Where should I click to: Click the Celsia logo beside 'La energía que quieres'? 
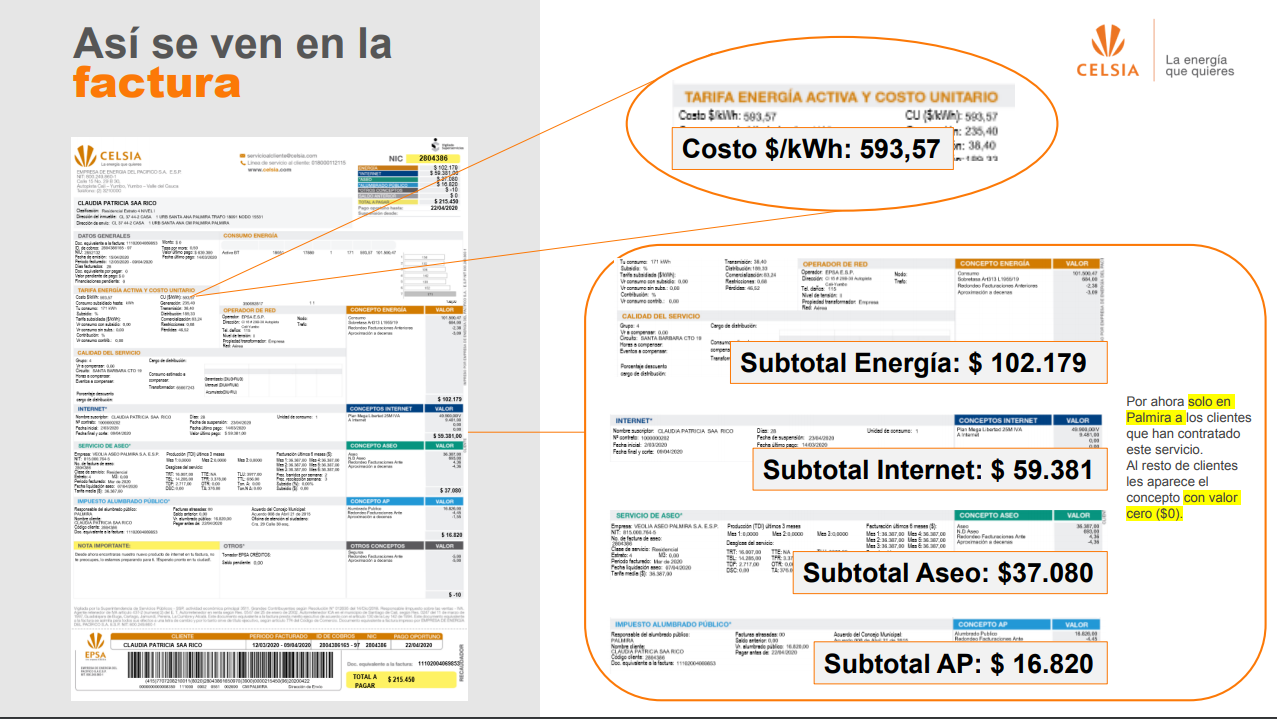(1107, 52)
